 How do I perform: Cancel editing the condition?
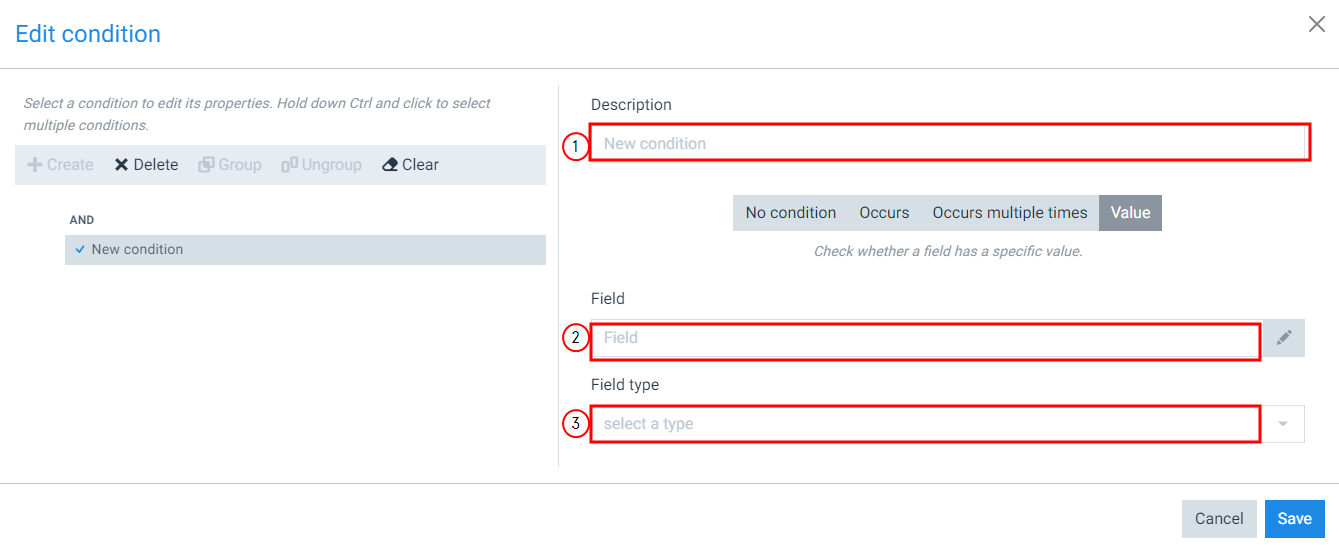(1219, 518)
